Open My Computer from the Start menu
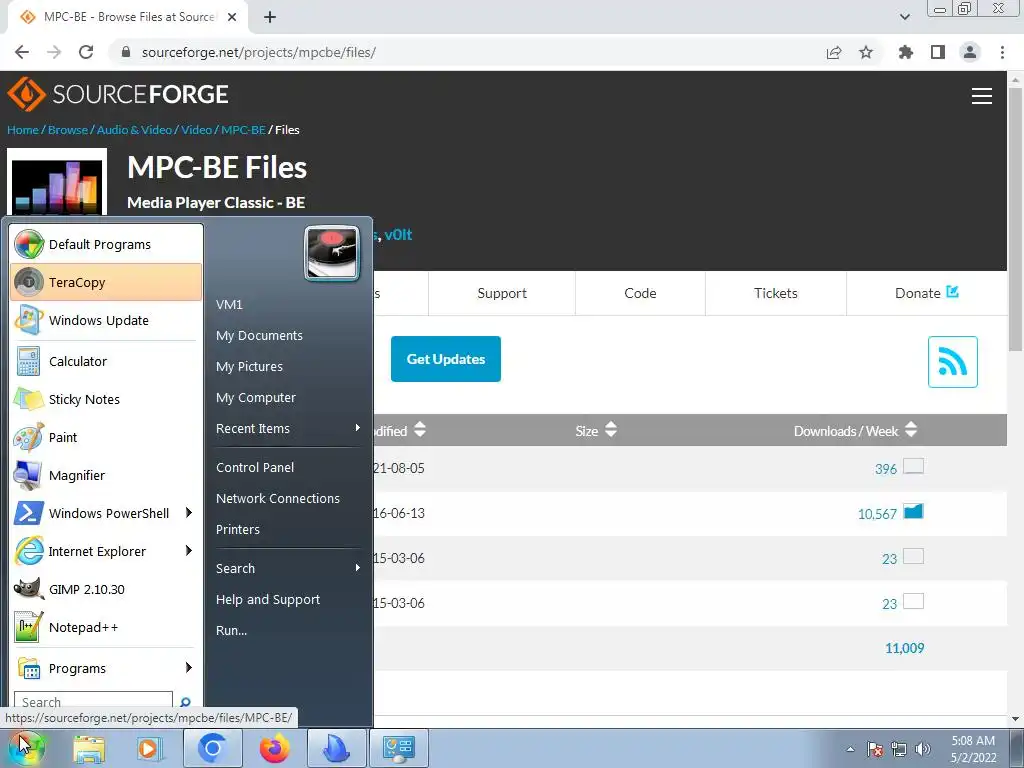Image resolution: width=1024 pixels, height=768 pixels. point(256,397)
